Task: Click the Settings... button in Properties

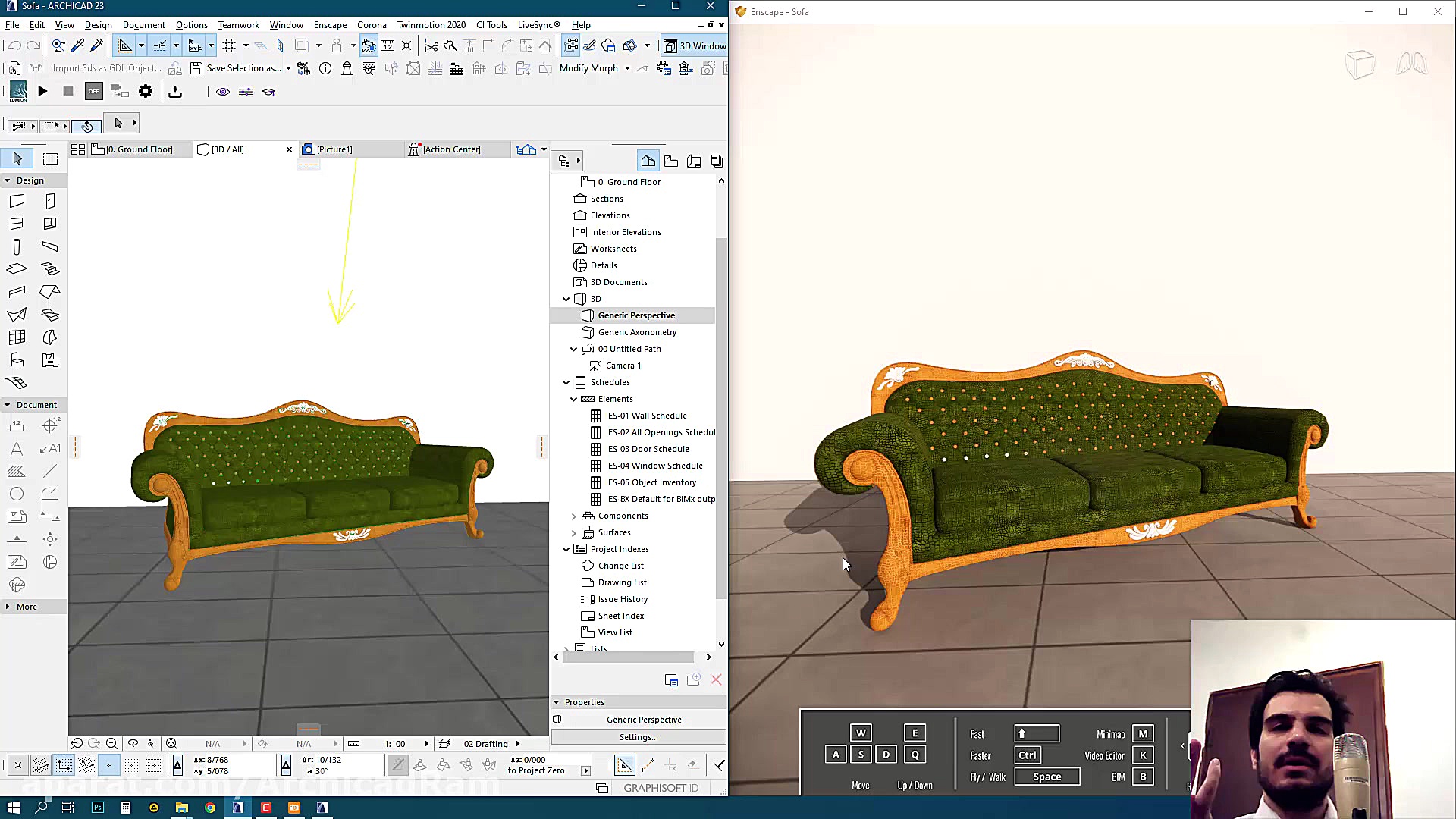Action: click(638, 737)
